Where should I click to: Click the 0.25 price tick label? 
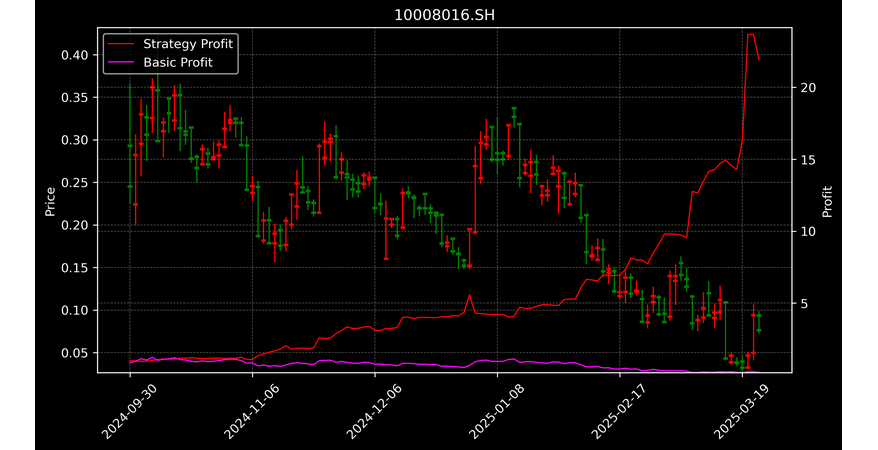click(x=75, y=182)
